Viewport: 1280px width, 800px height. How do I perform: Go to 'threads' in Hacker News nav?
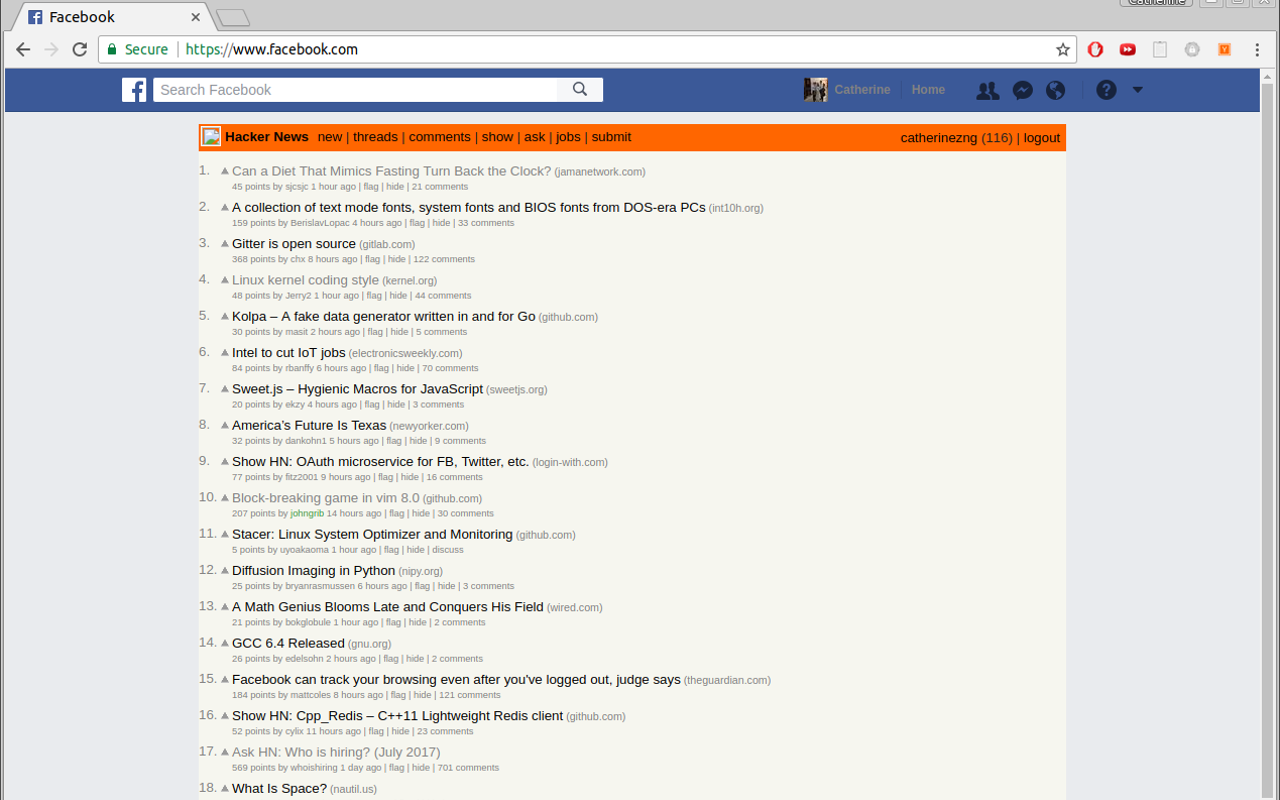[375, 137]
